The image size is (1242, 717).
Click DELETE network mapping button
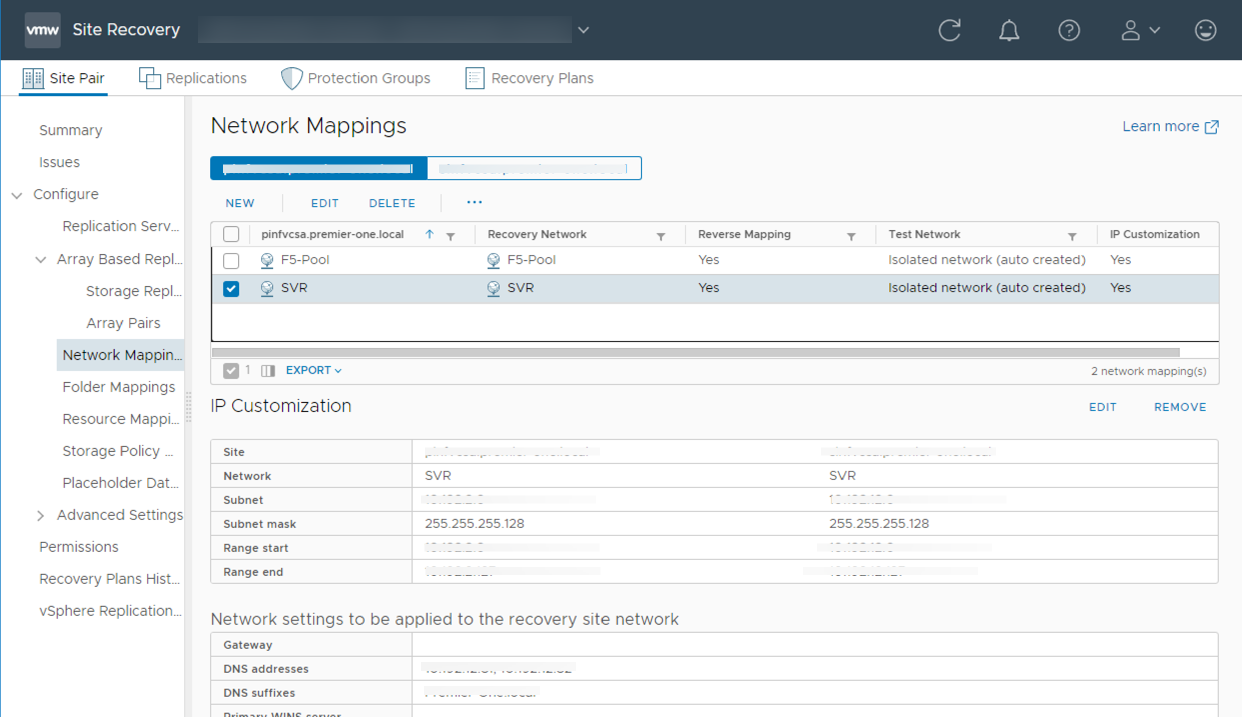pos(392,203)
